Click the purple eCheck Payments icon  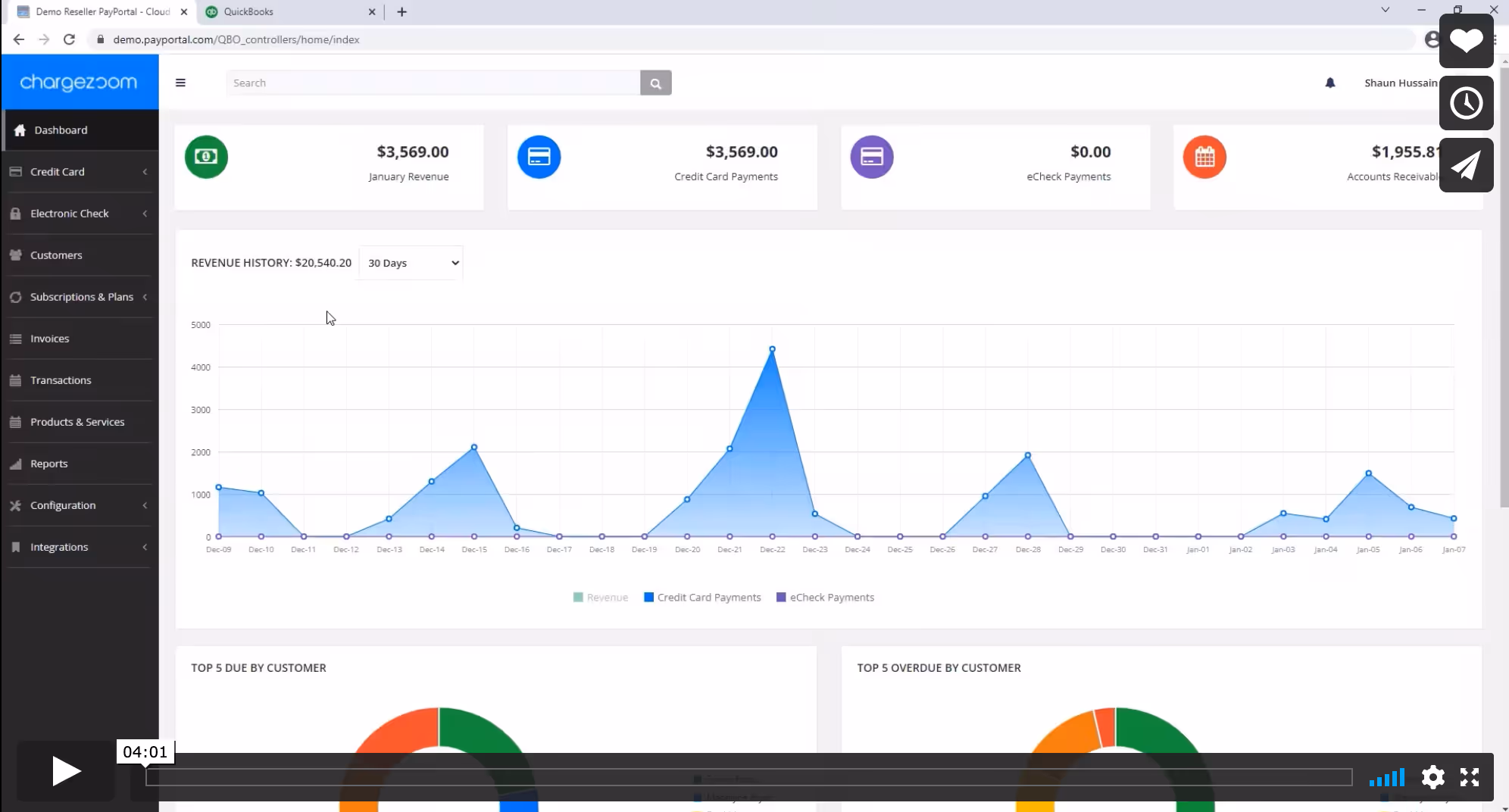(872, 157)
